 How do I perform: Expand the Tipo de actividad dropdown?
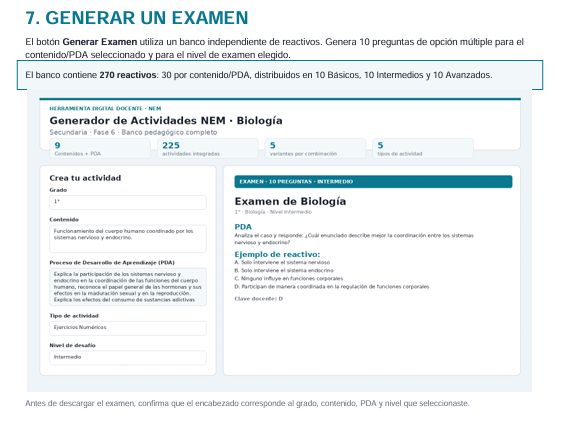click(x=128, y=328)
